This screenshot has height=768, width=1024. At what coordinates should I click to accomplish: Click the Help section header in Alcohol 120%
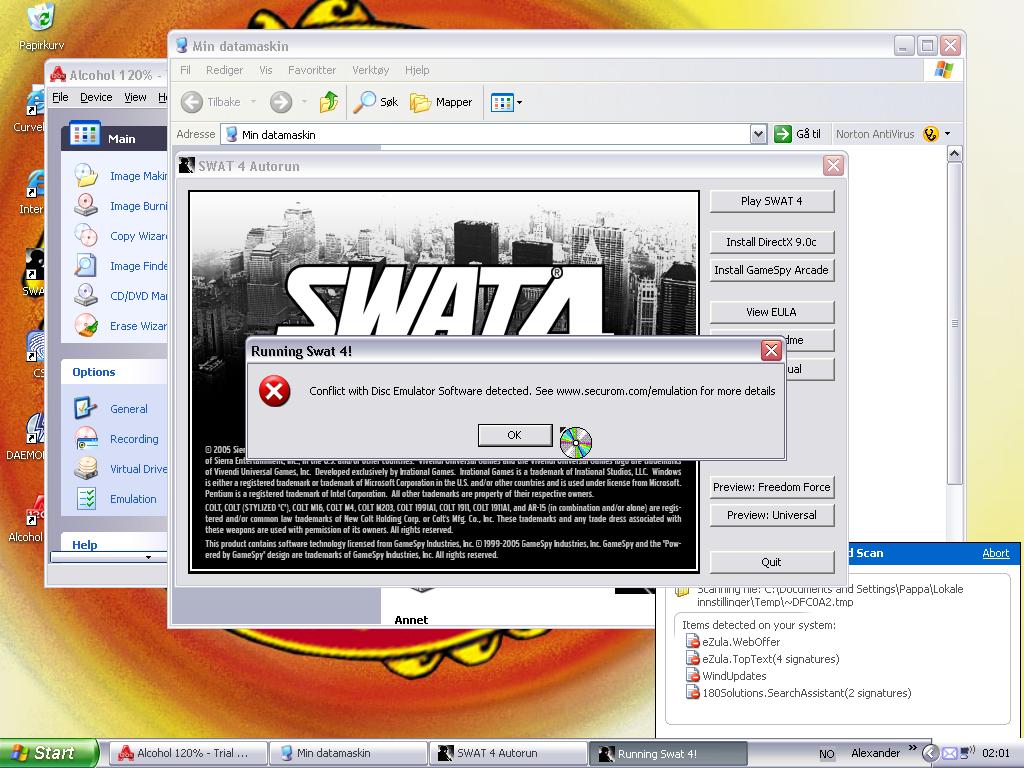point(84,545)
